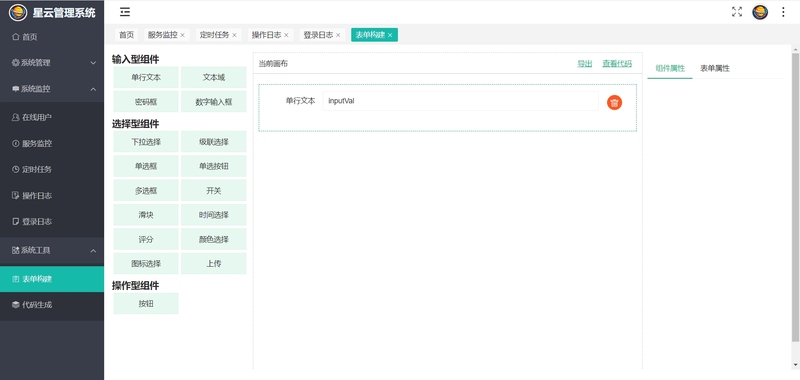This screenshot has width=800, height=380.
Task: Click the inputVal text field
Action: click(x=461, y=101)
